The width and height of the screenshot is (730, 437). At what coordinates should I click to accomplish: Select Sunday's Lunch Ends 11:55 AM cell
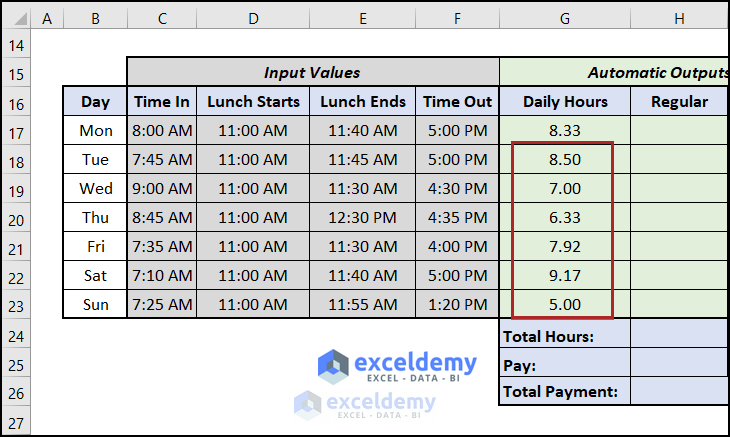(x=363, y=304)
